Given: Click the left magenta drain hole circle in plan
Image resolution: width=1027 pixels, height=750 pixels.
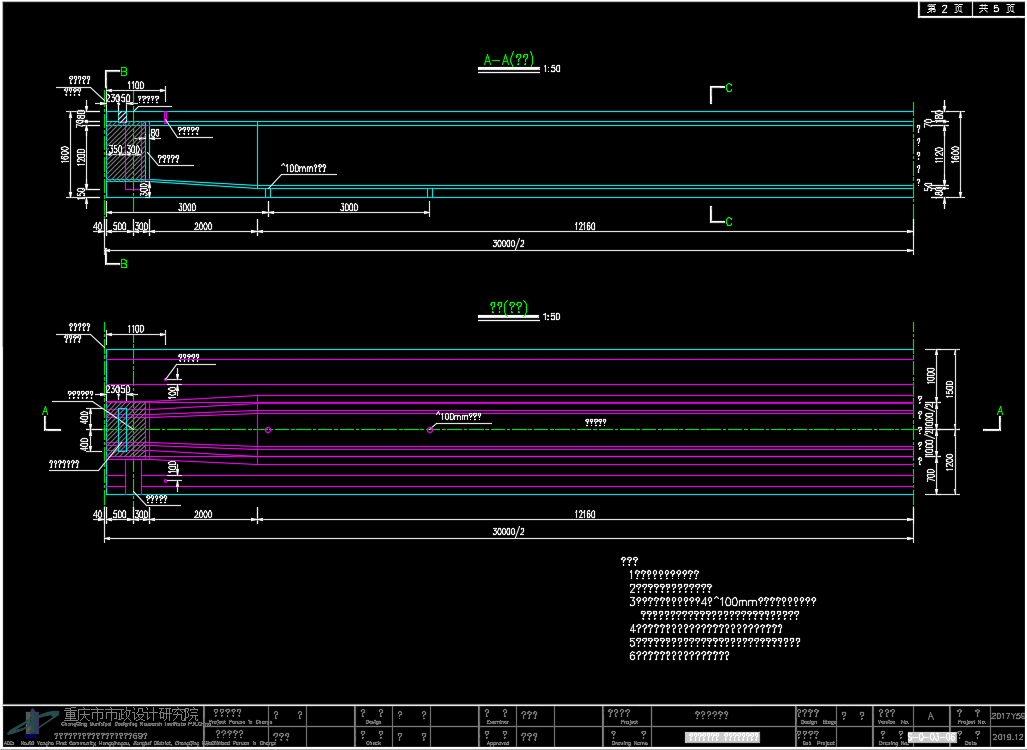Looking at the screenshot, I should (x=268, y=430).
